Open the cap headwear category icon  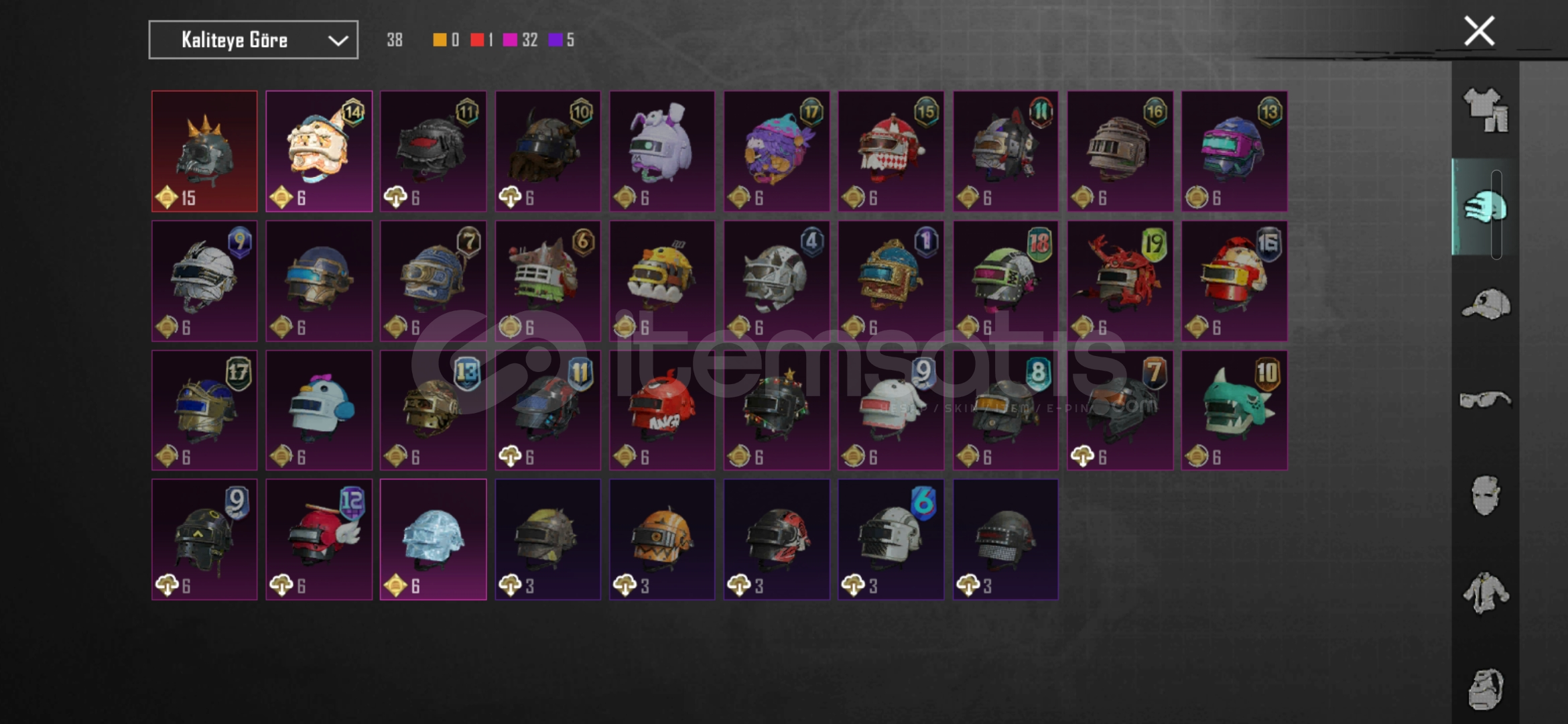(x=1485, y=304)
